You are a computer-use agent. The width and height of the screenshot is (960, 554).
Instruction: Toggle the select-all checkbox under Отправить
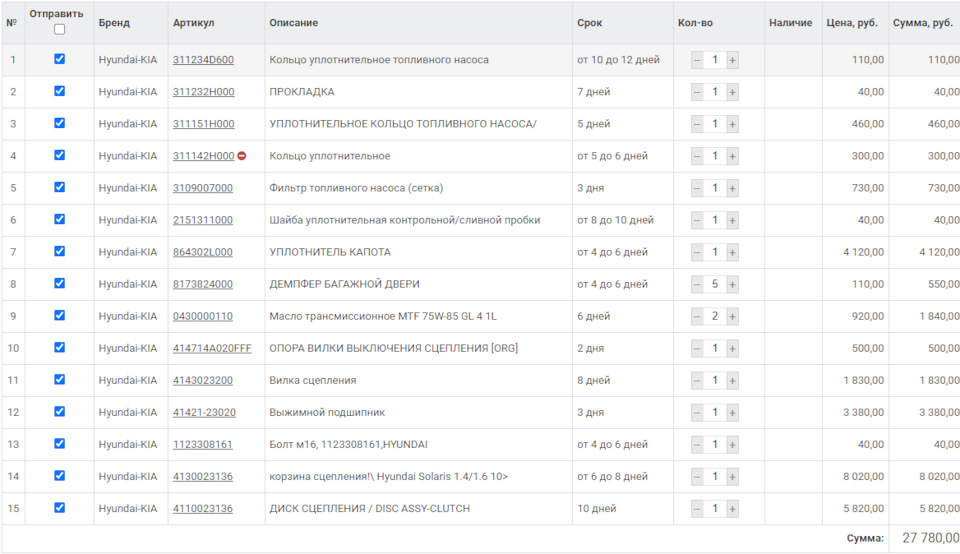pyautogui.click(x=59, y=29)
